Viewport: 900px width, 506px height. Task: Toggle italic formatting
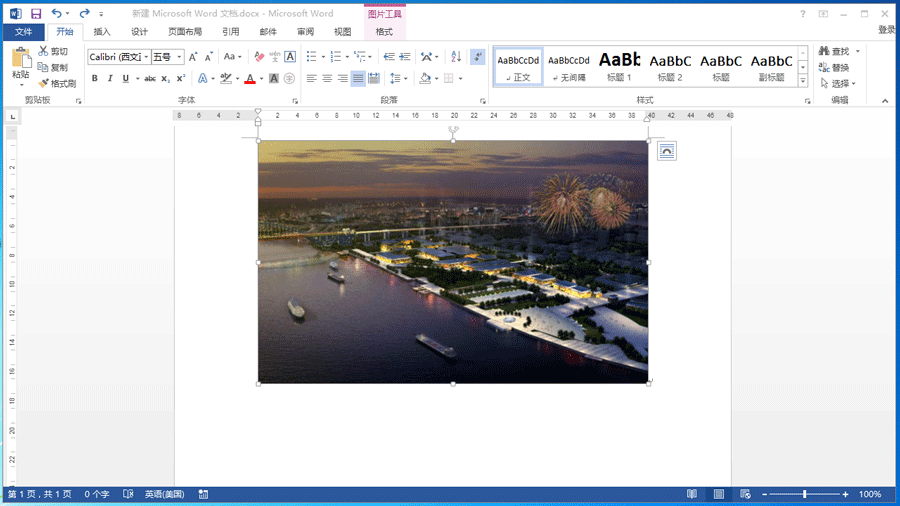coord(110,78)
